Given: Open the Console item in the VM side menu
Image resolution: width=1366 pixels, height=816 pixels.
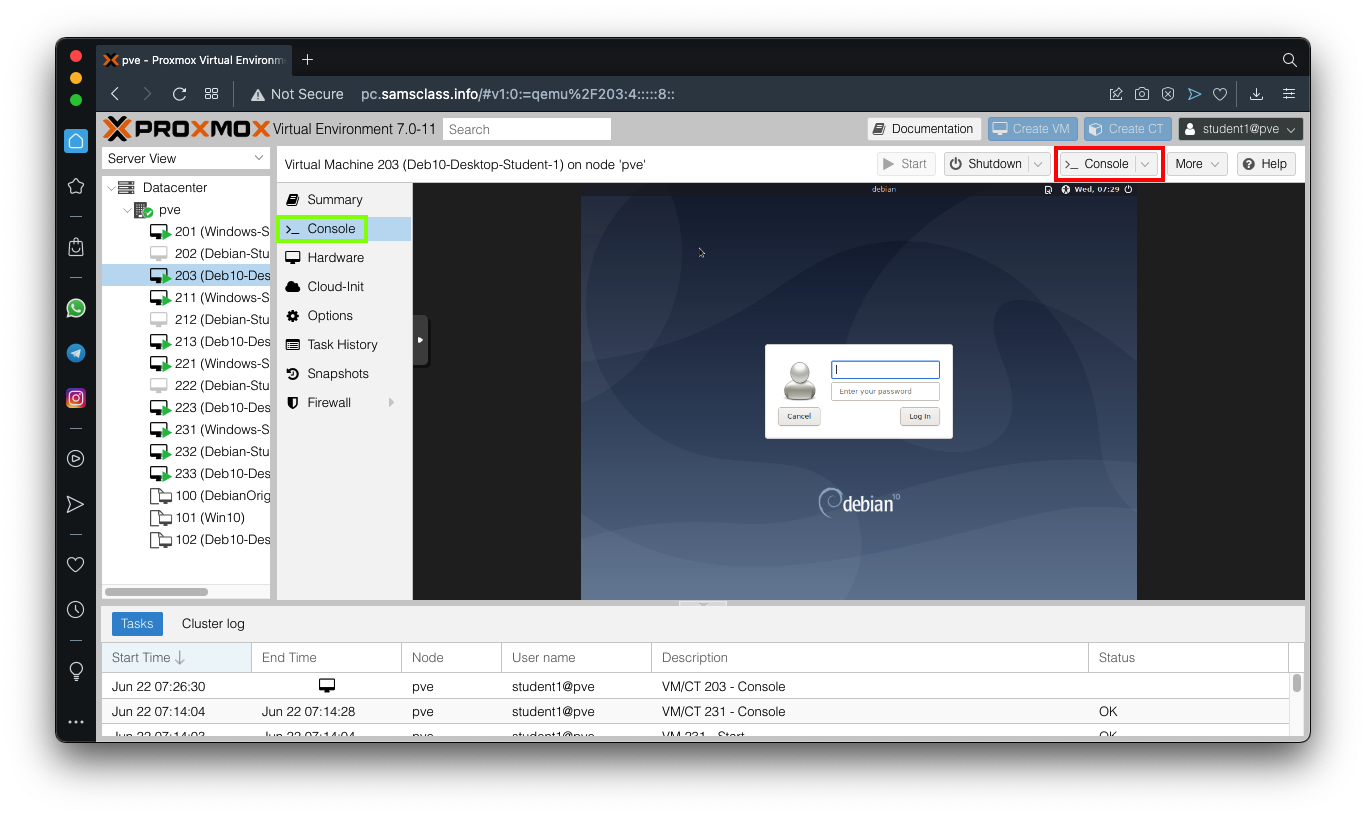Looking at the screenshot, I should tap(344, 229).
